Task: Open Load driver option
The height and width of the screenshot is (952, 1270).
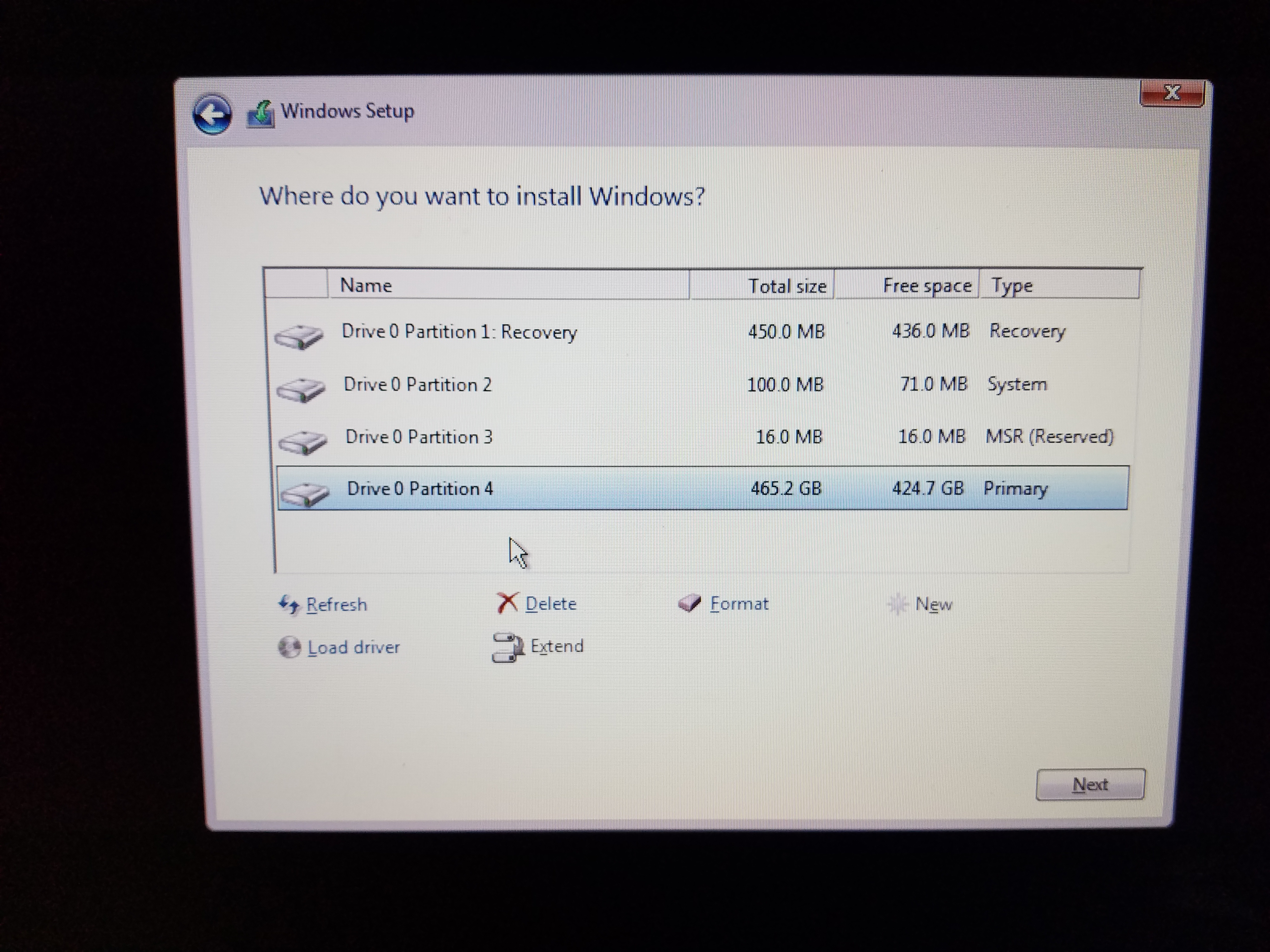Action: [x=354, y=648]
